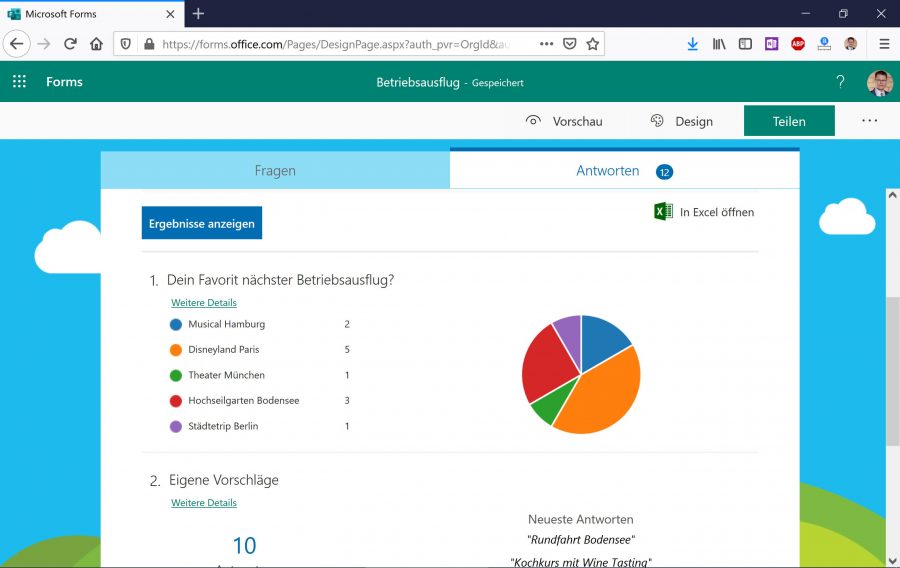Click the purple Städtetrip Berlin legend dot

point(176,427)
